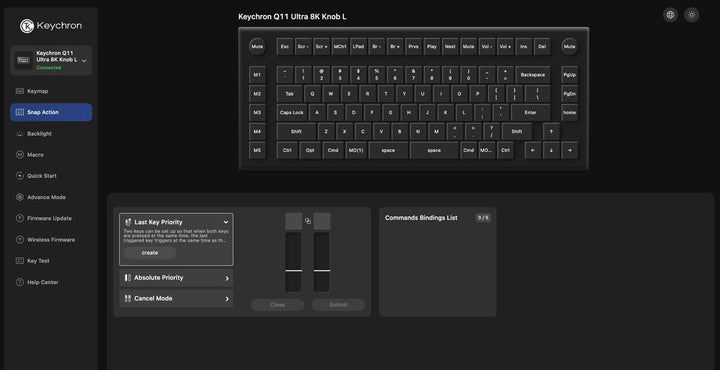Open the Snap Action page

[51, 112]
